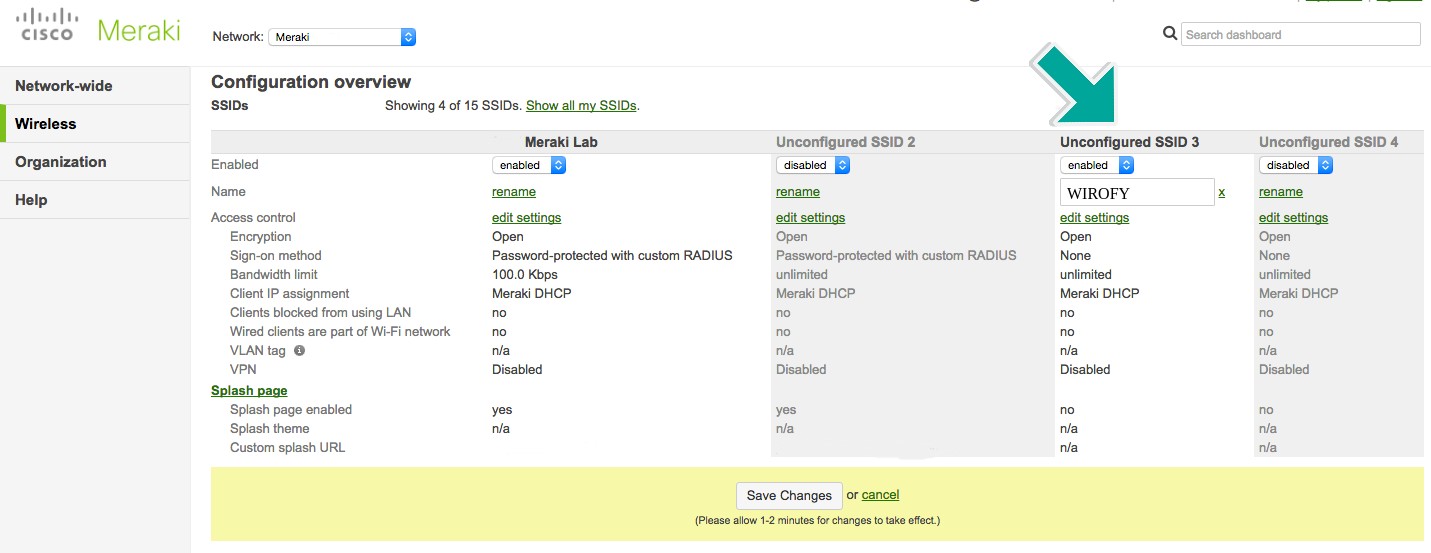Select the Wireless menu item
The image size is (1431, 553).
pos(46,124)
